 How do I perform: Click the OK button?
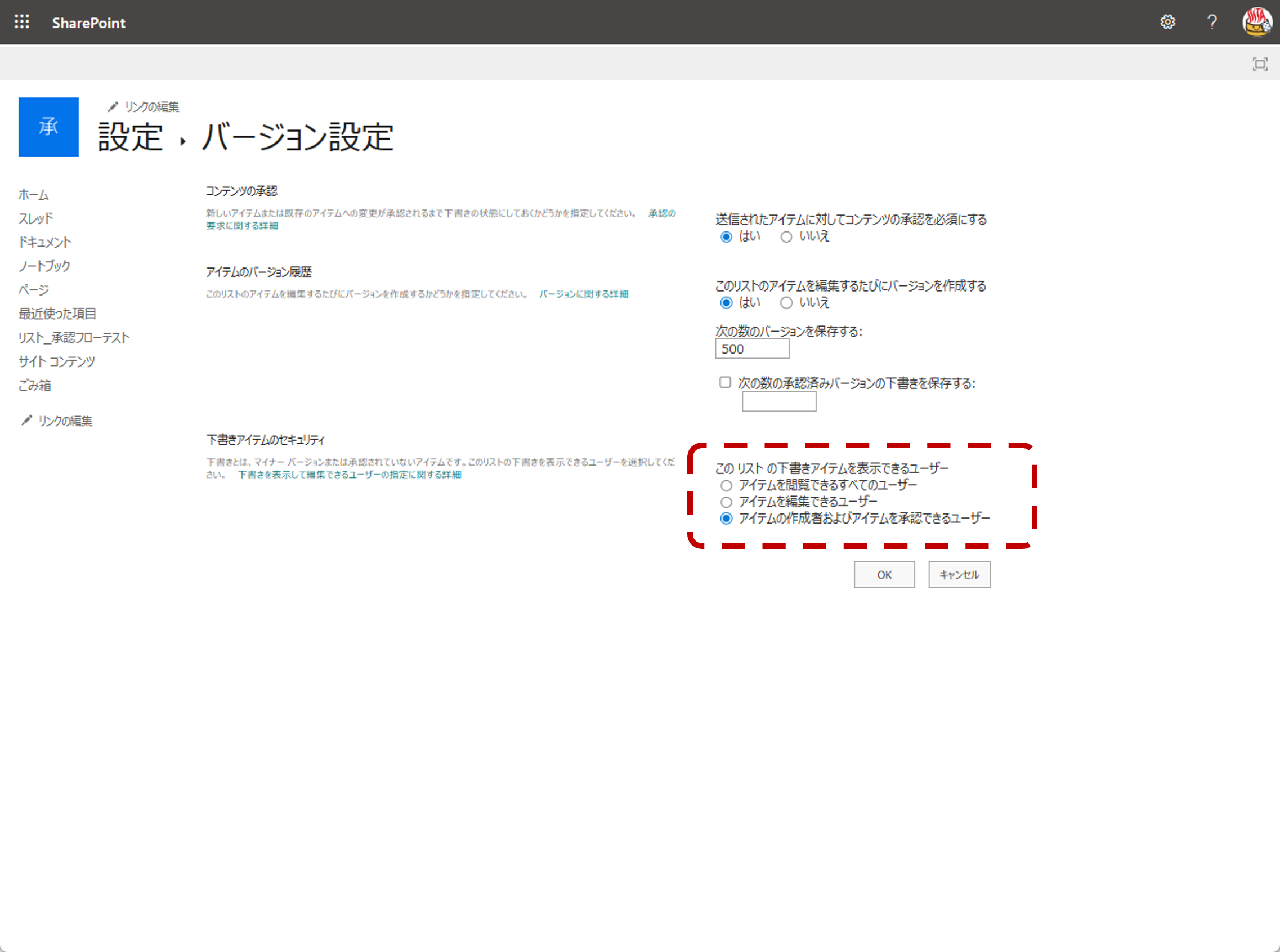[x=884, y=575]
